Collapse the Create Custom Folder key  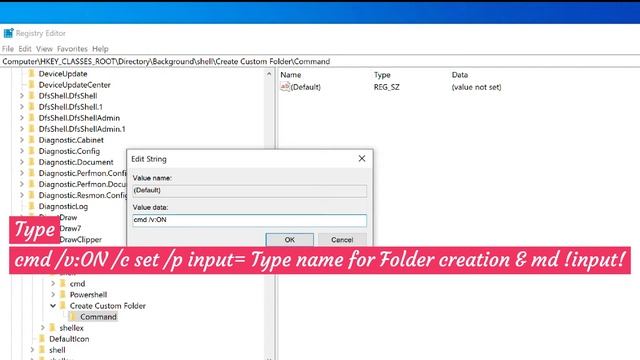[x=53, y=306]
